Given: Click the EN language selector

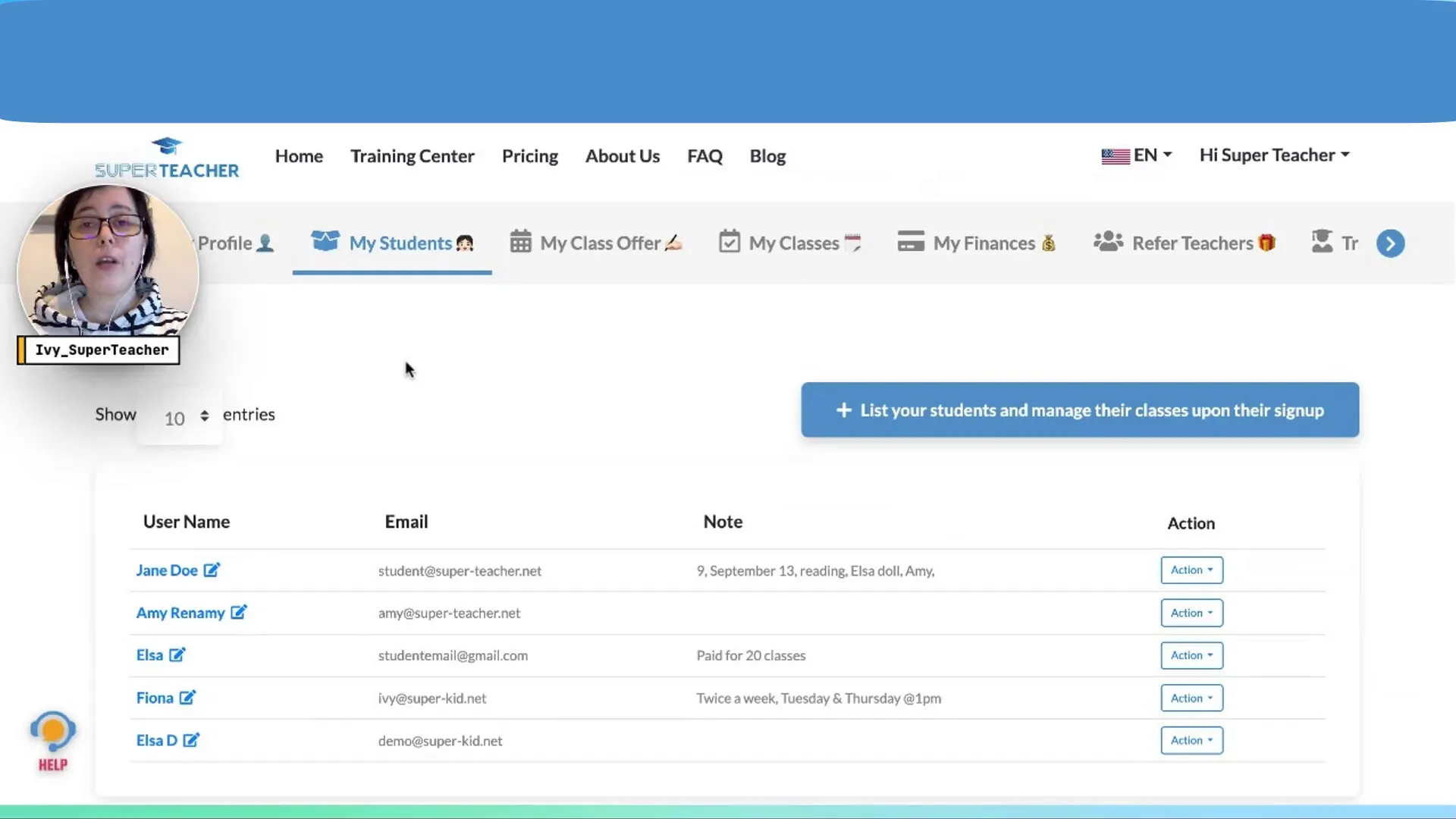Looking at the screenshot, I should [1135, 155].
